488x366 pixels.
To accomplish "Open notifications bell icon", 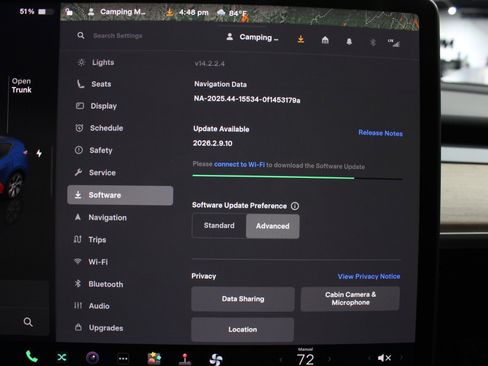I will point(349,41).
